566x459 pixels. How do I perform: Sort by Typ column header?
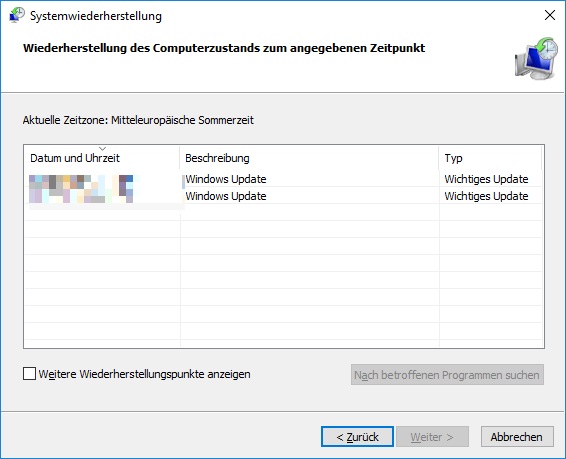tap(490, 158)
